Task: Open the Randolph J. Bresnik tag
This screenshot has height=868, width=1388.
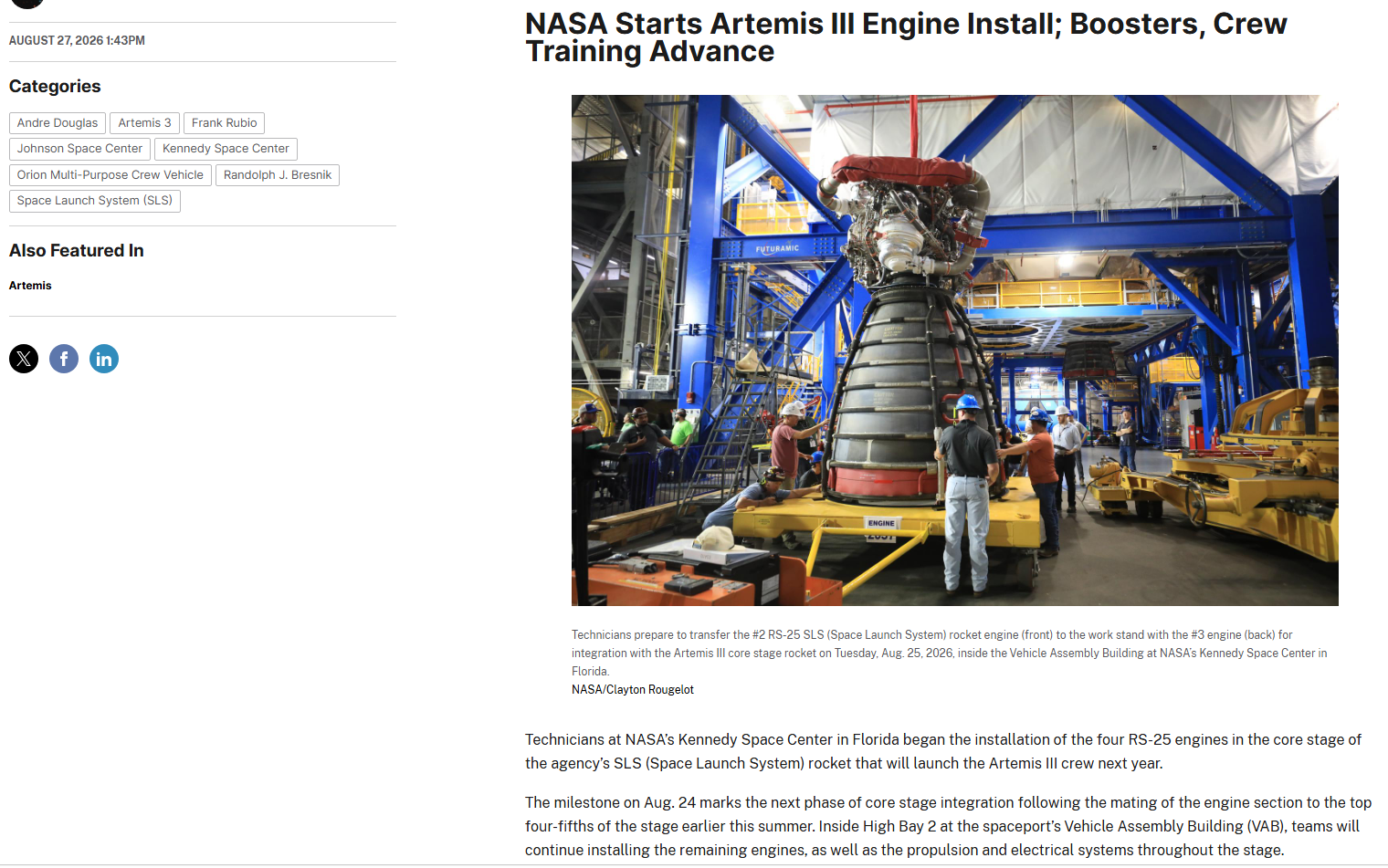Action: 278,175
